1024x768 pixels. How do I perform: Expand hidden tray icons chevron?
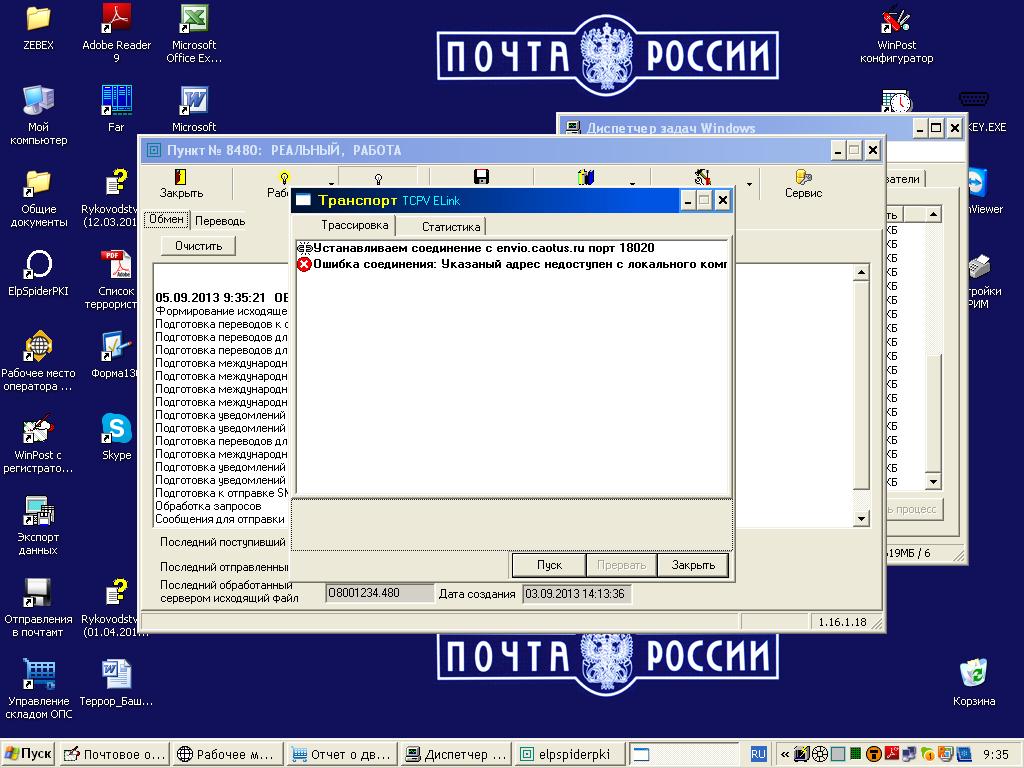pyautogui.click(x=785, y=754)
